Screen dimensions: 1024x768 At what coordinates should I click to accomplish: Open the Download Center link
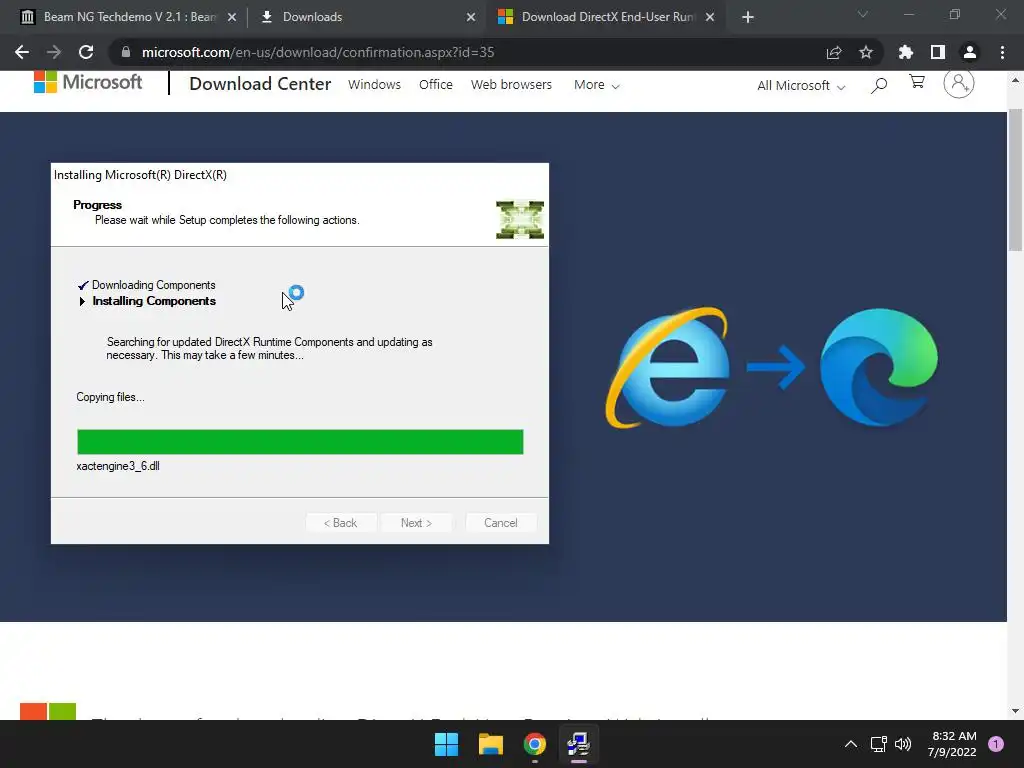(x=260, y=84)
